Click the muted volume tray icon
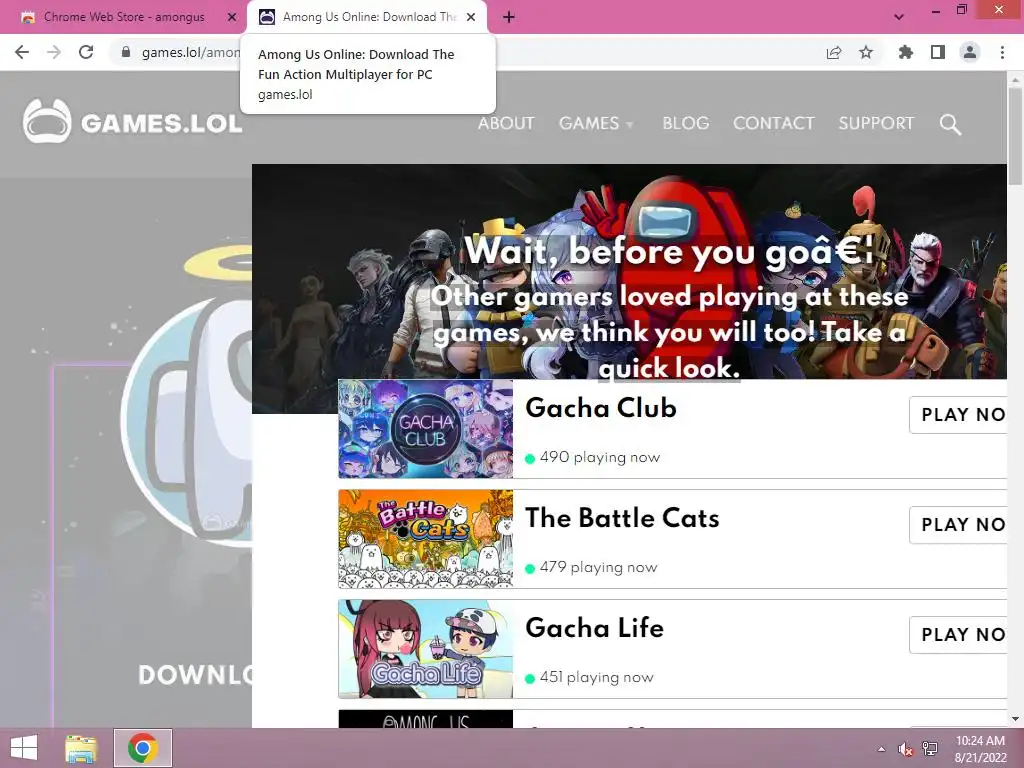Screen dimensions: 1024x768 905,749
